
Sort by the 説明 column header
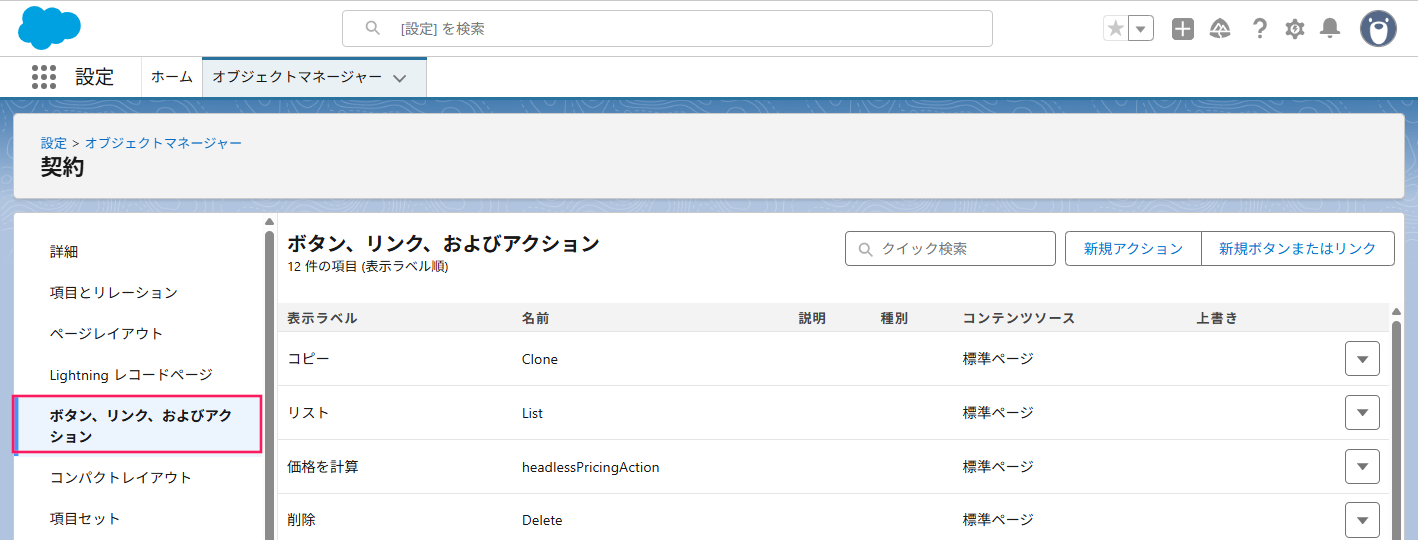click(812, 318)
